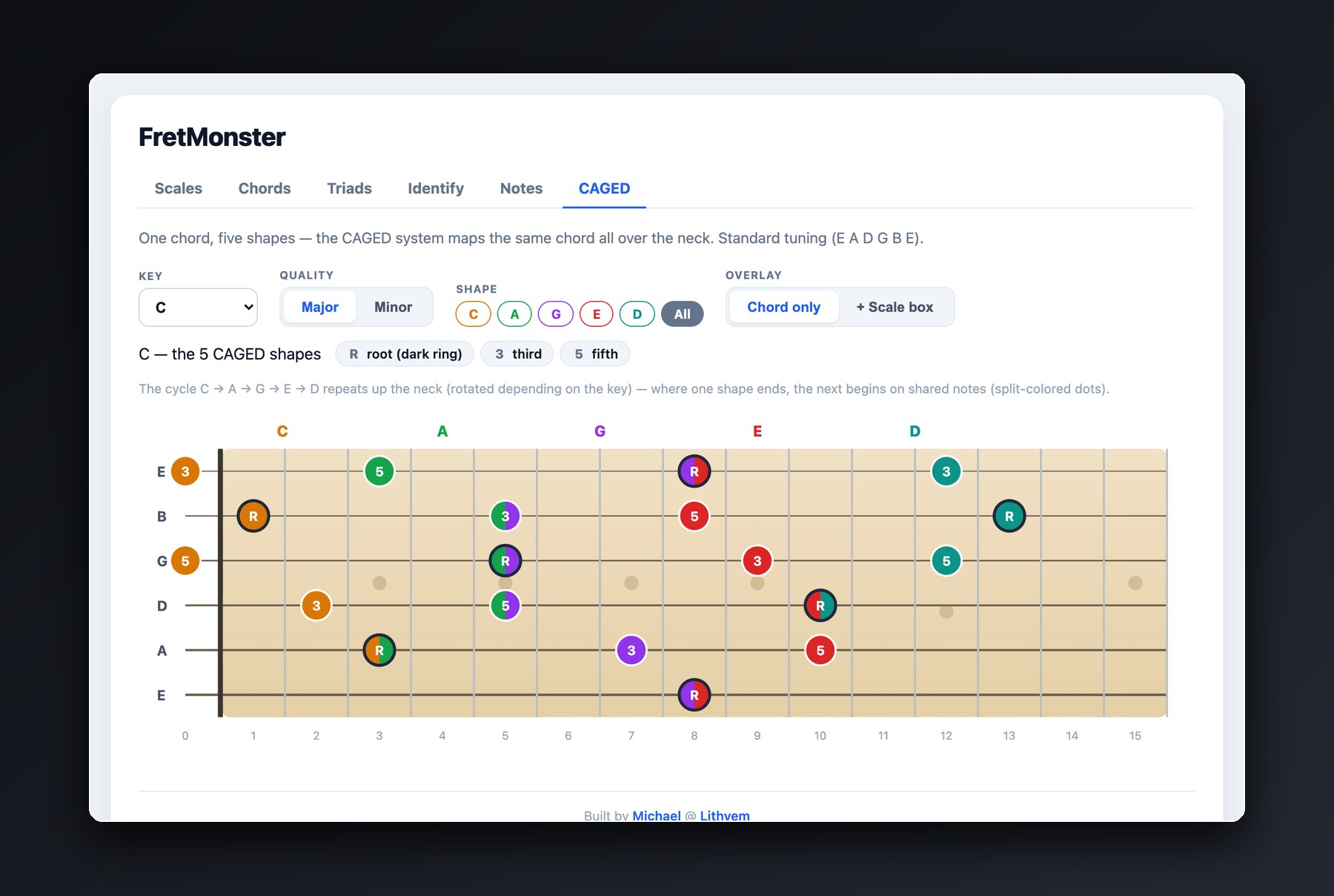Follow the Lithvem link in footer
The image size is (1334, 896).
pos(725,815)
